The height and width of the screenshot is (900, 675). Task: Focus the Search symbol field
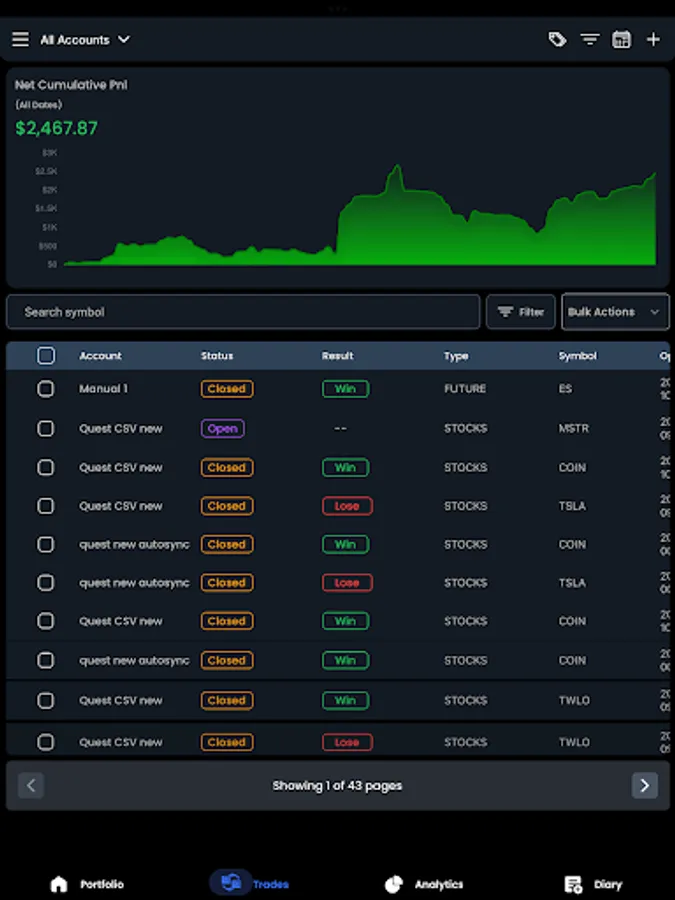(x=243, y=312)
